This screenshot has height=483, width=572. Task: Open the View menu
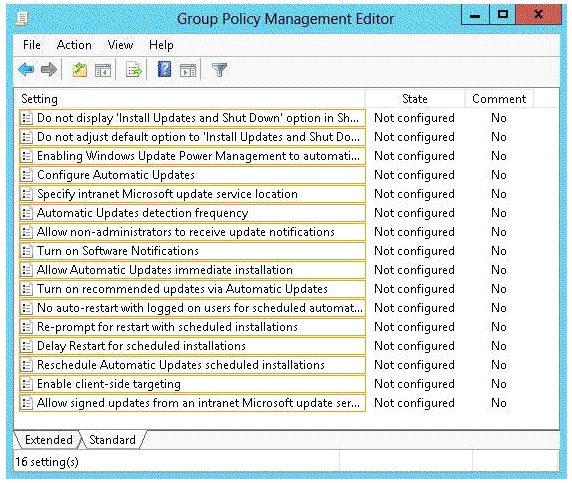[x=120, y=45]
